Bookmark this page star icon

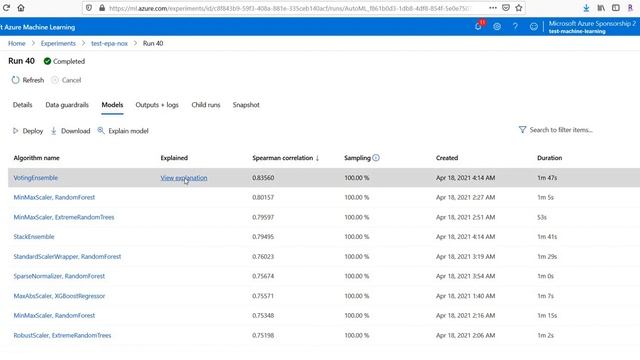(519, 8)
